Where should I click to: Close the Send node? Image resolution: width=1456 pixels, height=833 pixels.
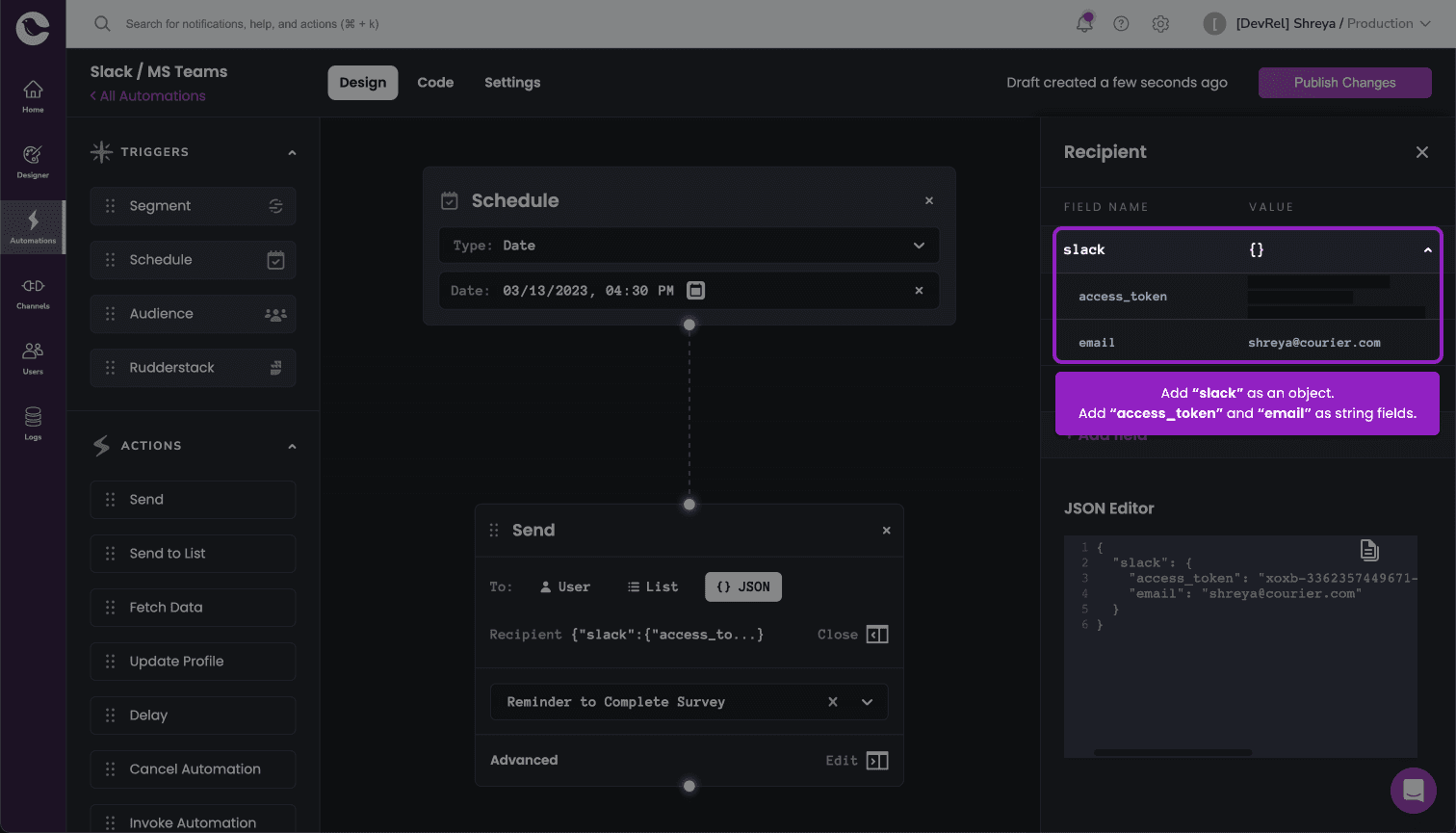887,530
